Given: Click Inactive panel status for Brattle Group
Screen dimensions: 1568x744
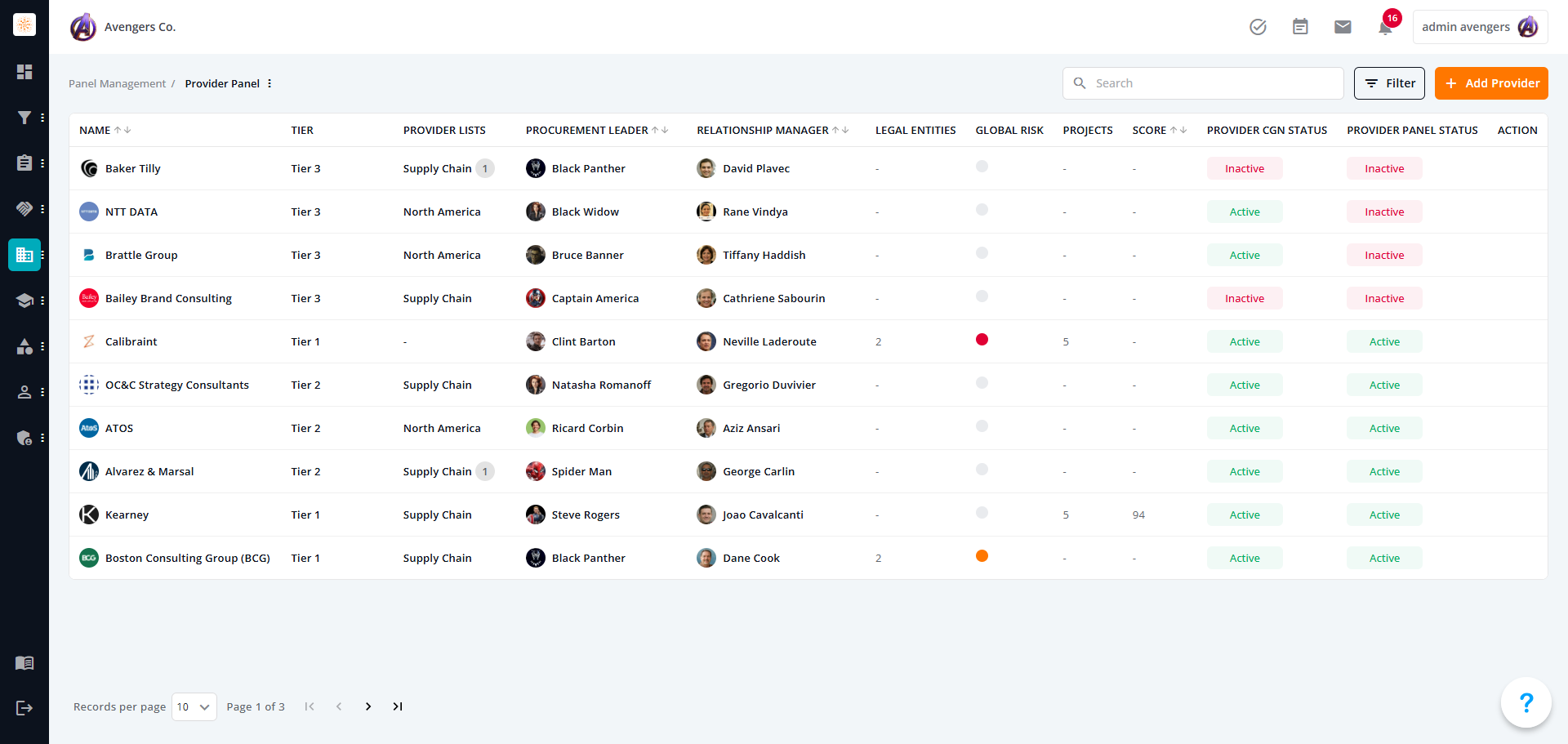Looking at the screenshot, I should tap(1384, 255).
